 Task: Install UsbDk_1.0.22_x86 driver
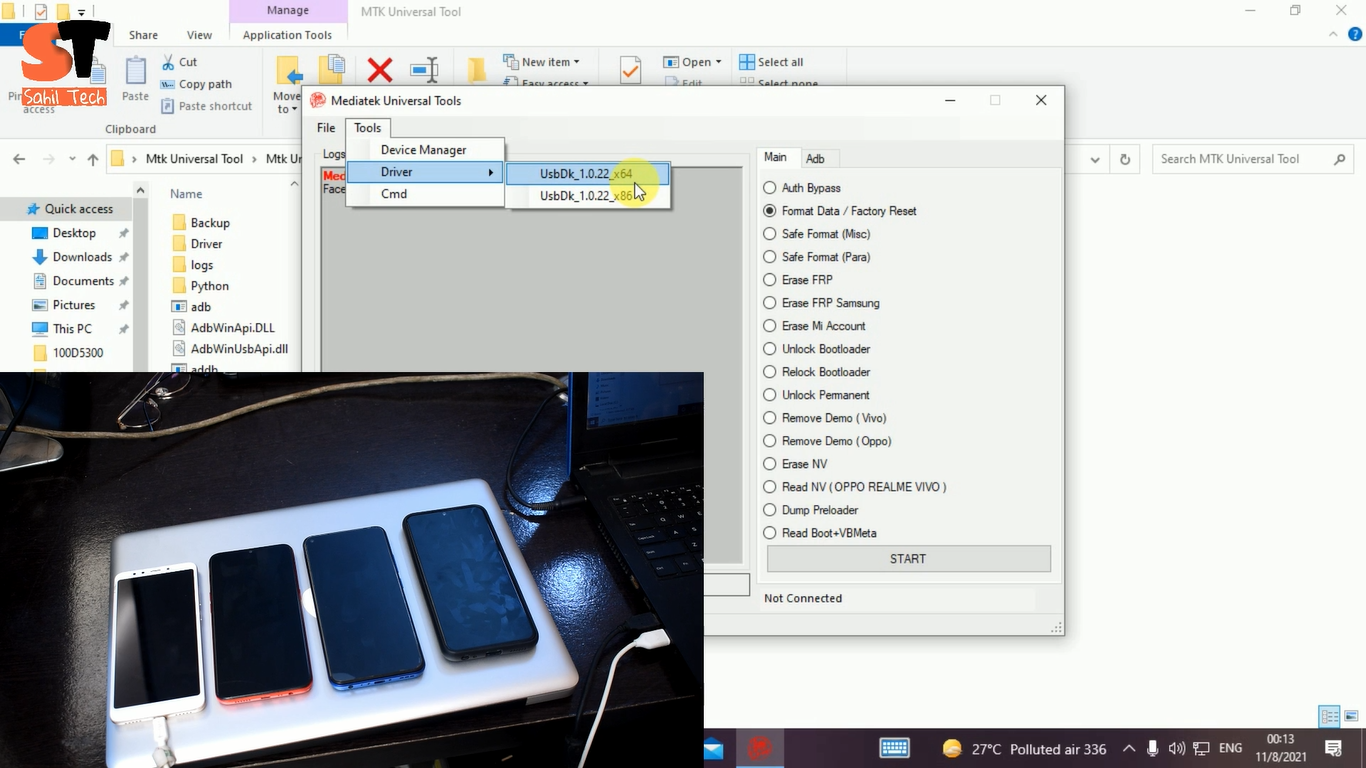click(x=587, y=196)
